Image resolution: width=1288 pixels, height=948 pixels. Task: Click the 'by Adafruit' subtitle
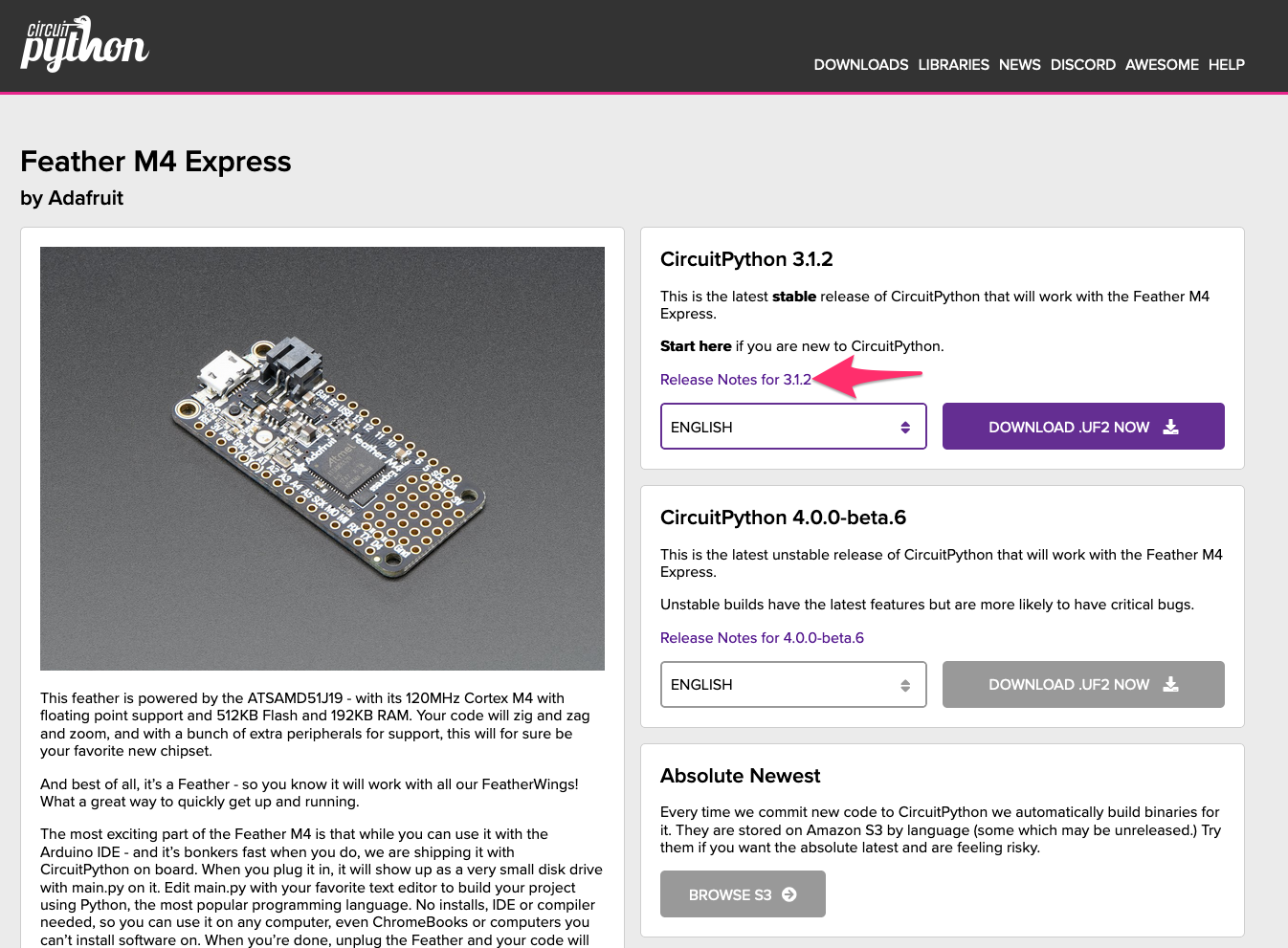[x=72, y=198]
